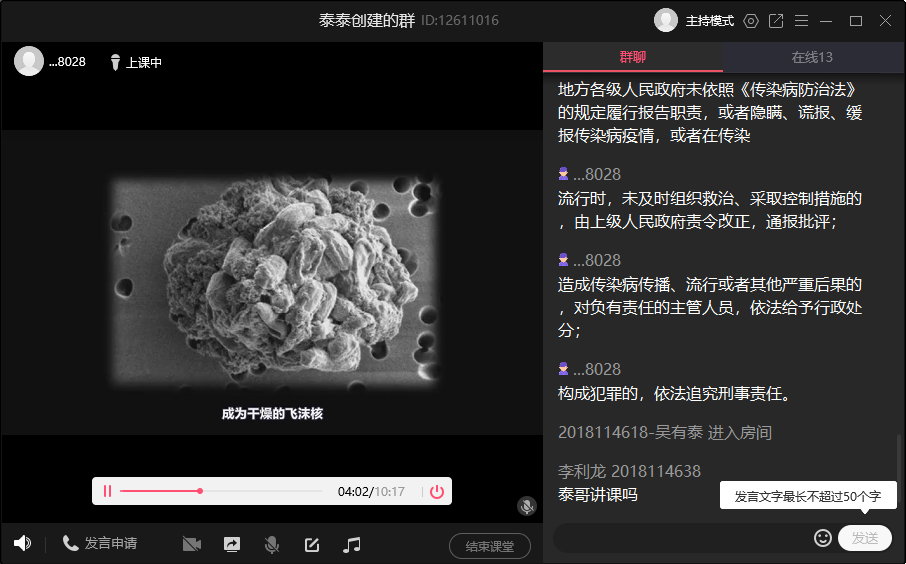The image size is (906, 564).
Task: Click the 结束课堂 button
Action: 490,546
